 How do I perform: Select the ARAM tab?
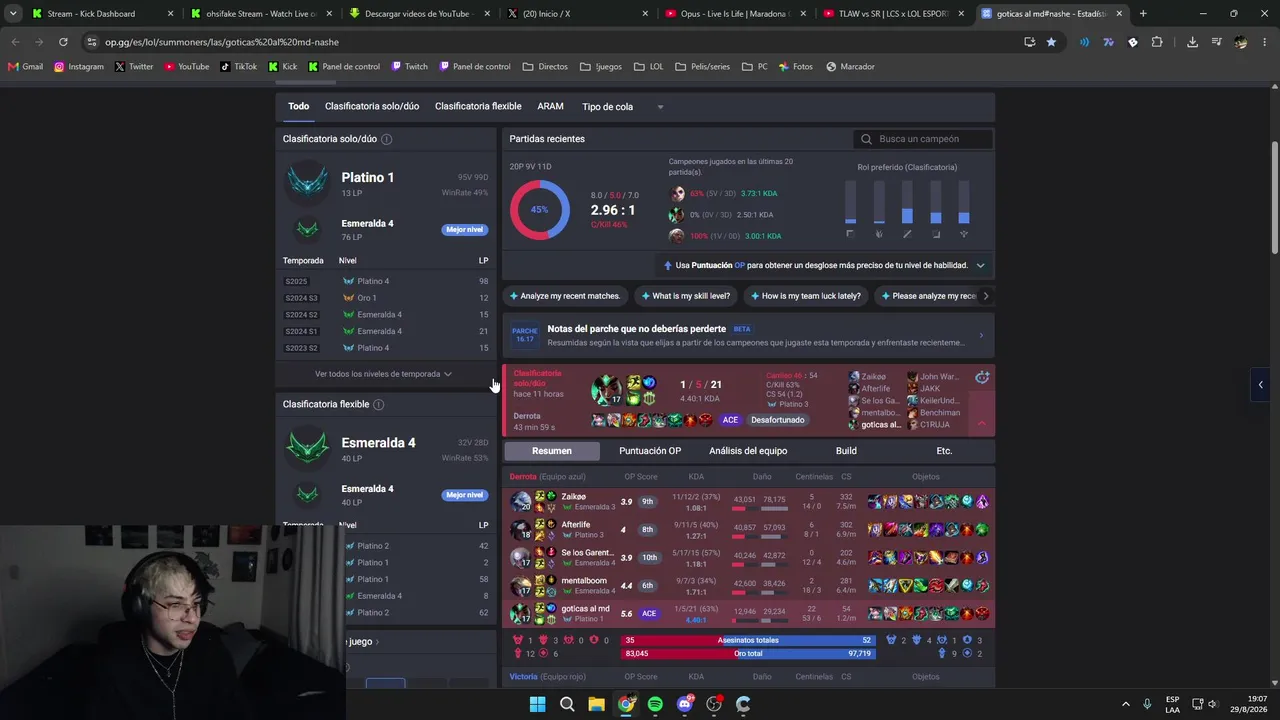point(551,107)
